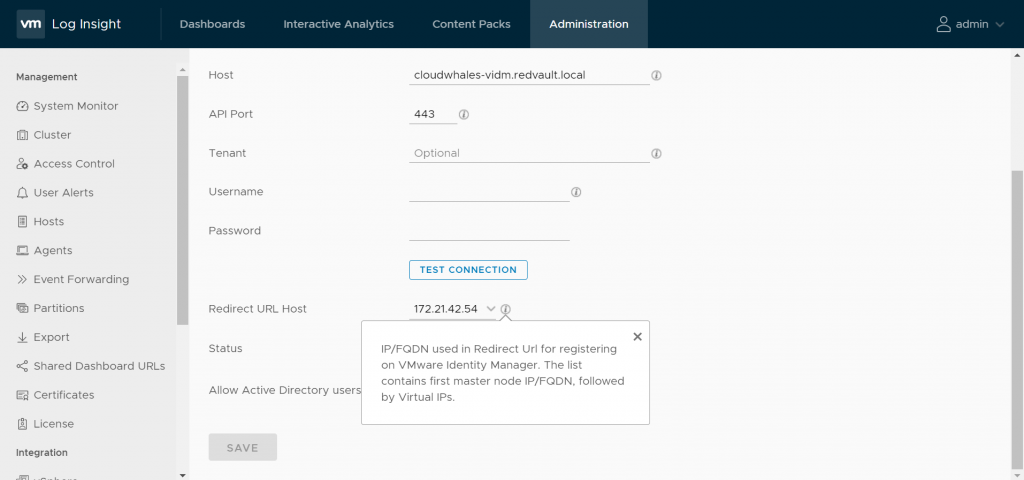Click the API Port input field
The height and width of the screenshot is (480, 1024).
tap(433, 114)
